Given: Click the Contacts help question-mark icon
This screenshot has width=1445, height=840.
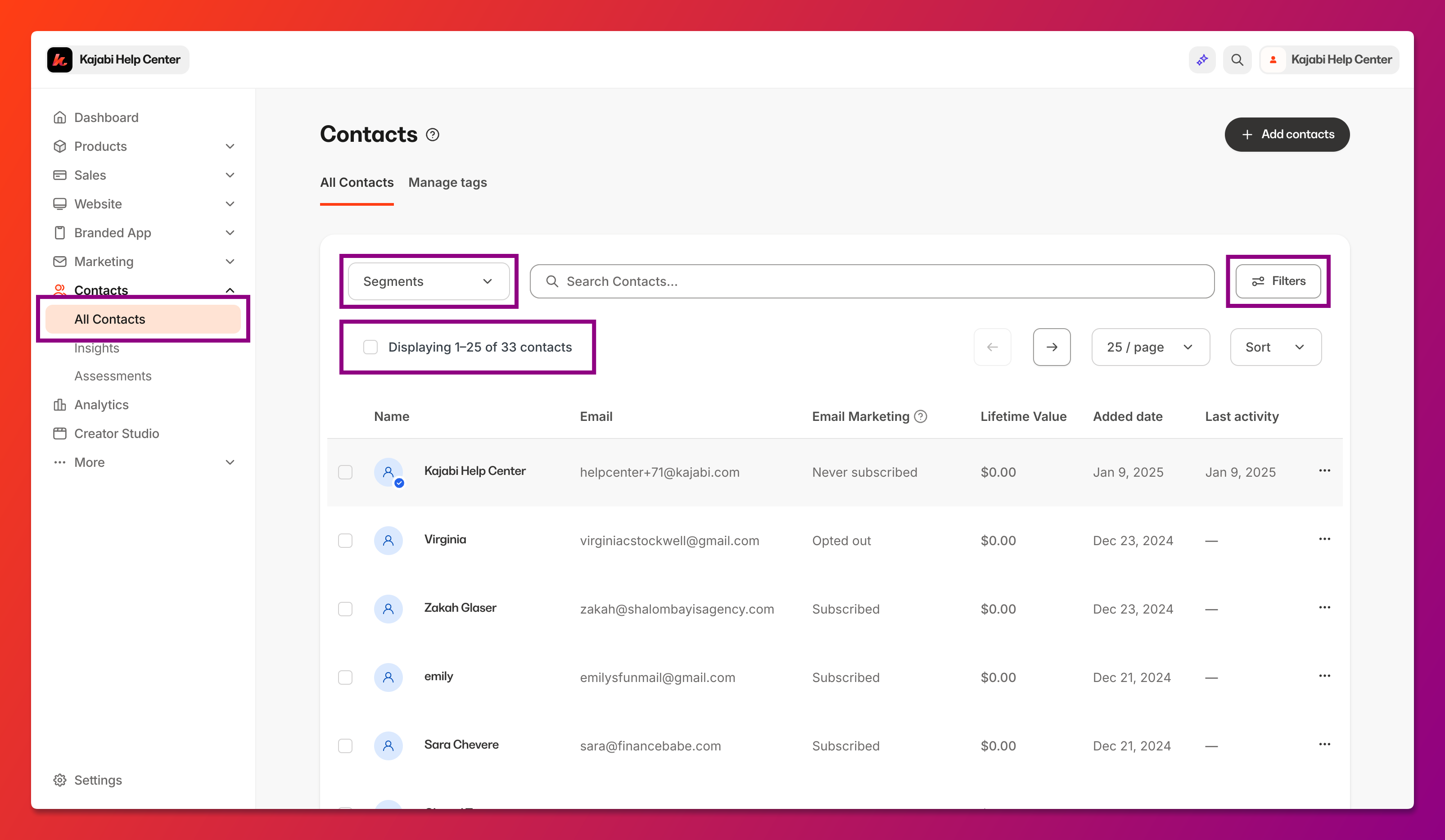Looking at the screenshot, I should (432, 135).
